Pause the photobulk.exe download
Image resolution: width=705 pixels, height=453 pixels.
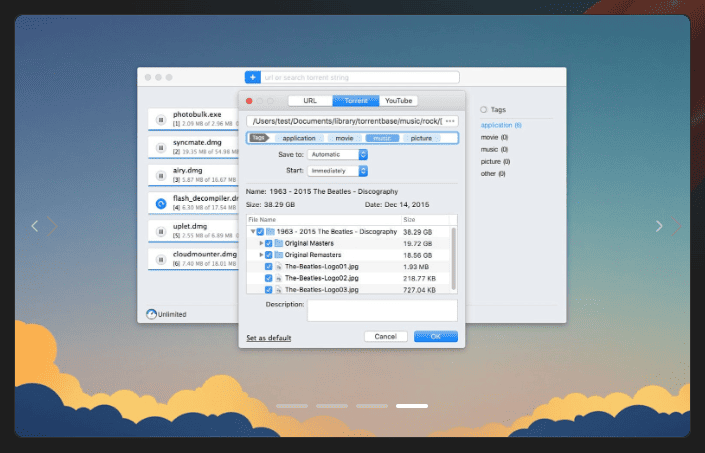[161, 120]
